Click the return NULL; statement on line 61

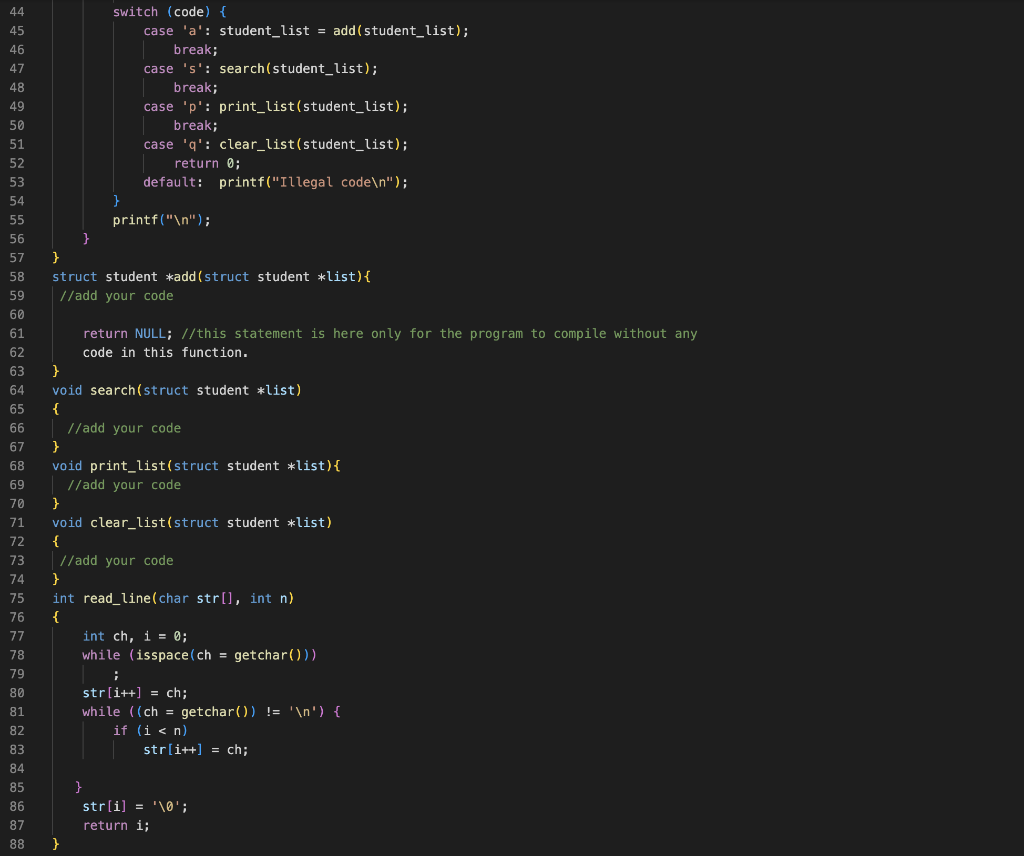pyautogui.click(x=128, y=334)
